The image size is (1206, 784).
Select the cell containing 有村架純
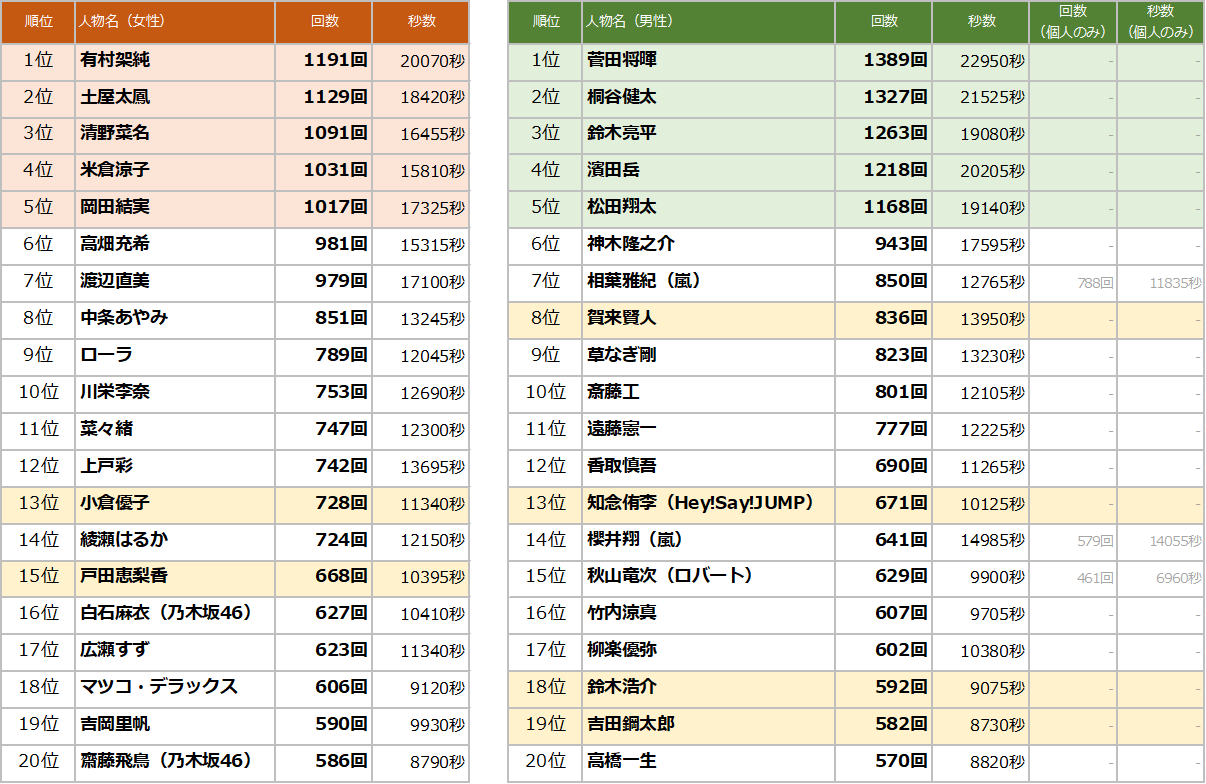[174, 61]
